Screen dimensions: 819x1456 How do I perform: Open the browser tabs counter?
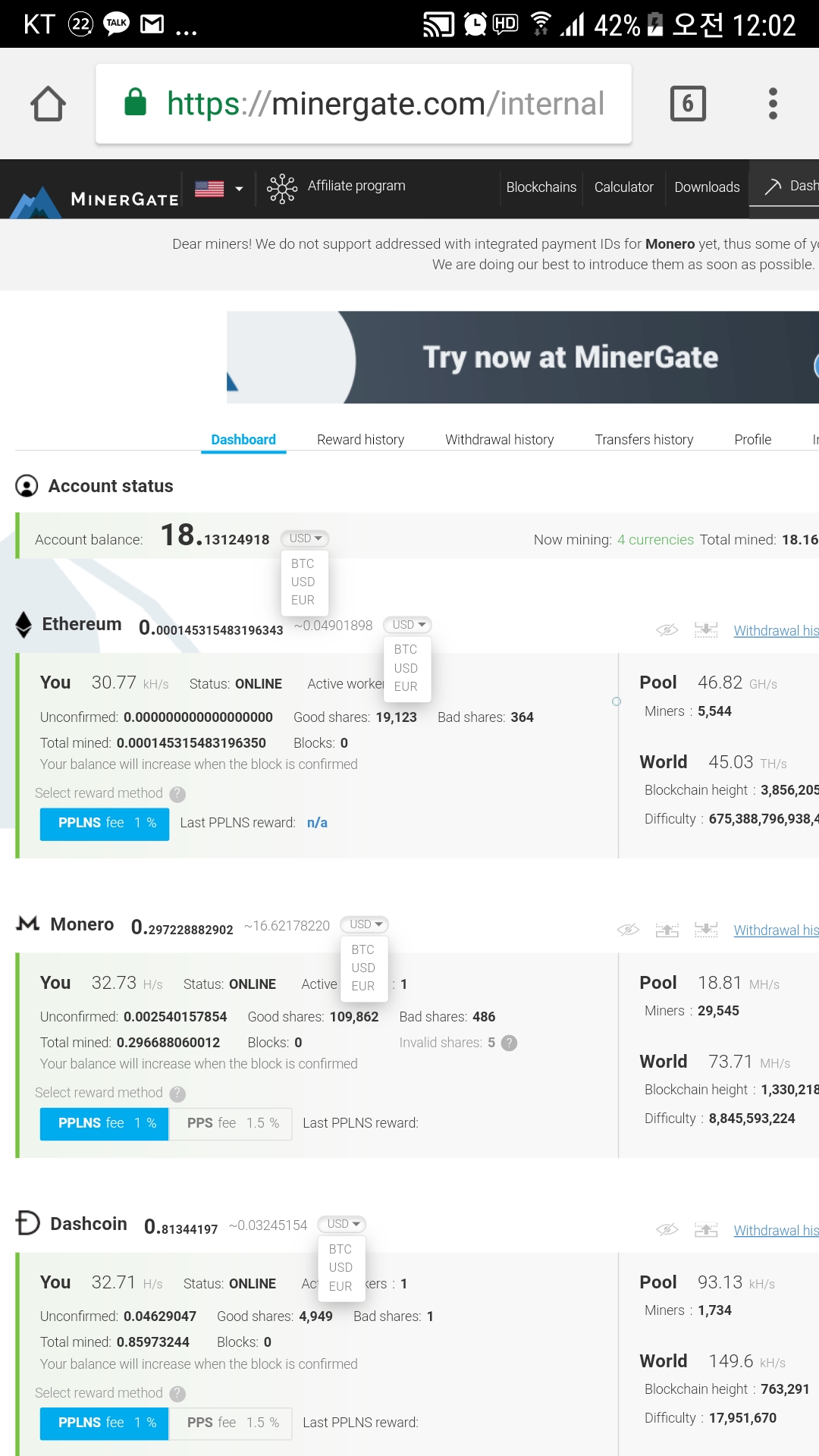tap(688, 104)
